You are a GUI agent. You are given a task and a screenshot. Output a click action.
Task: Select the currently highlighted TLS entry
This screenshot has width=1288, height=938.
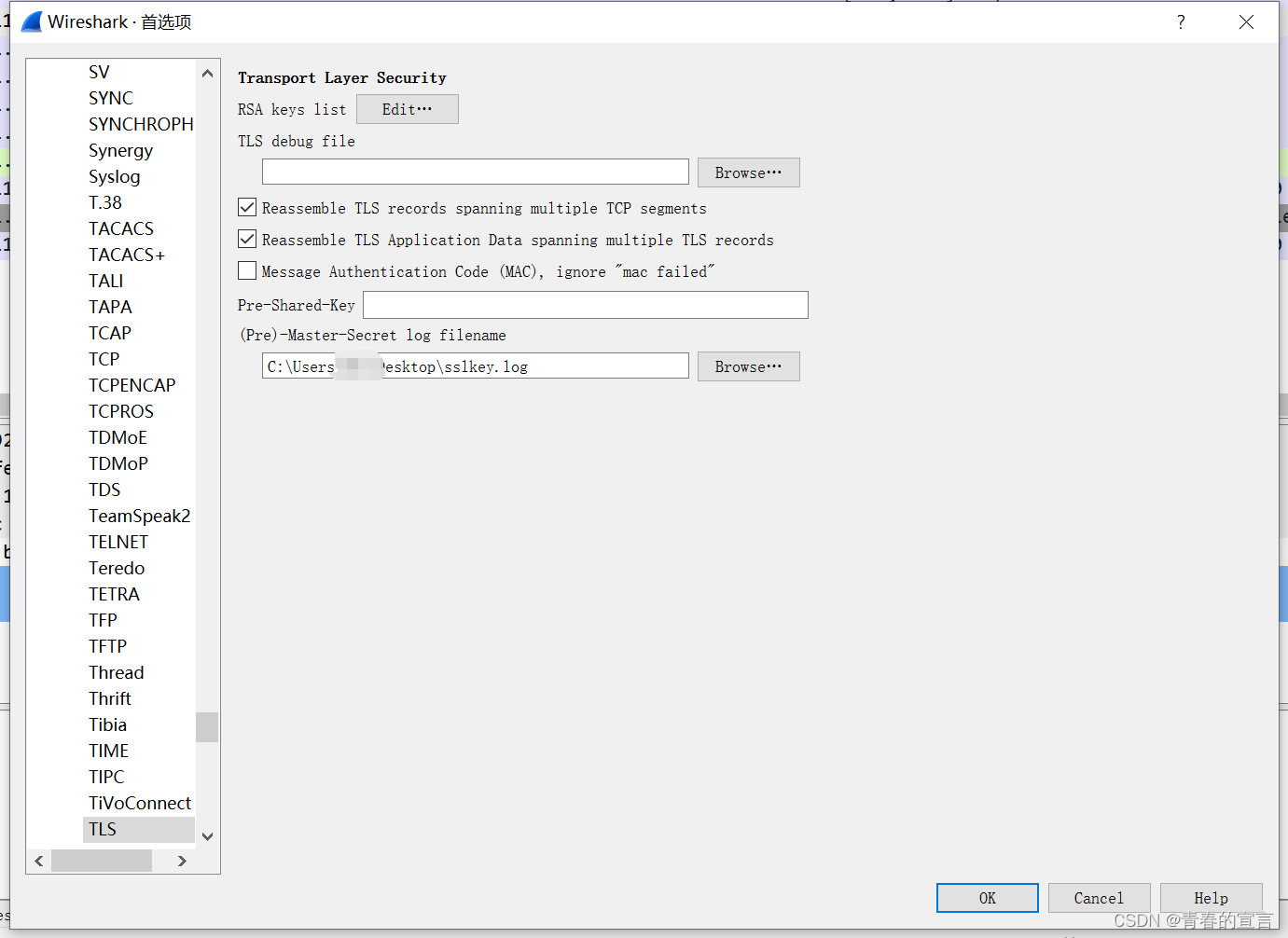[103, 829]
